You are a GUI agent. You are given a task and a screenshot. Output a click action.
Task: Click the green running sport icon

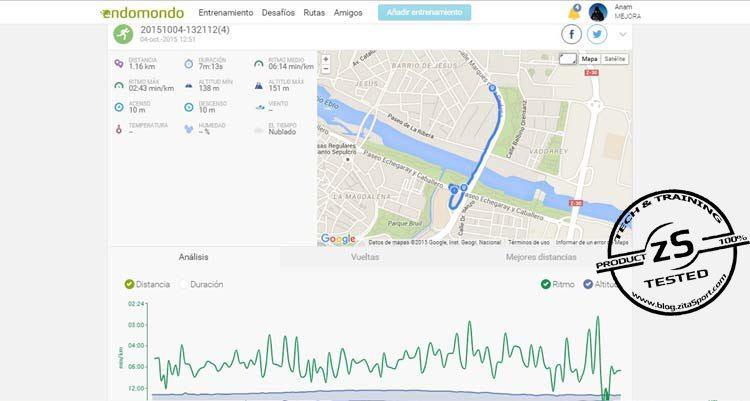click(x=122, y=34)
